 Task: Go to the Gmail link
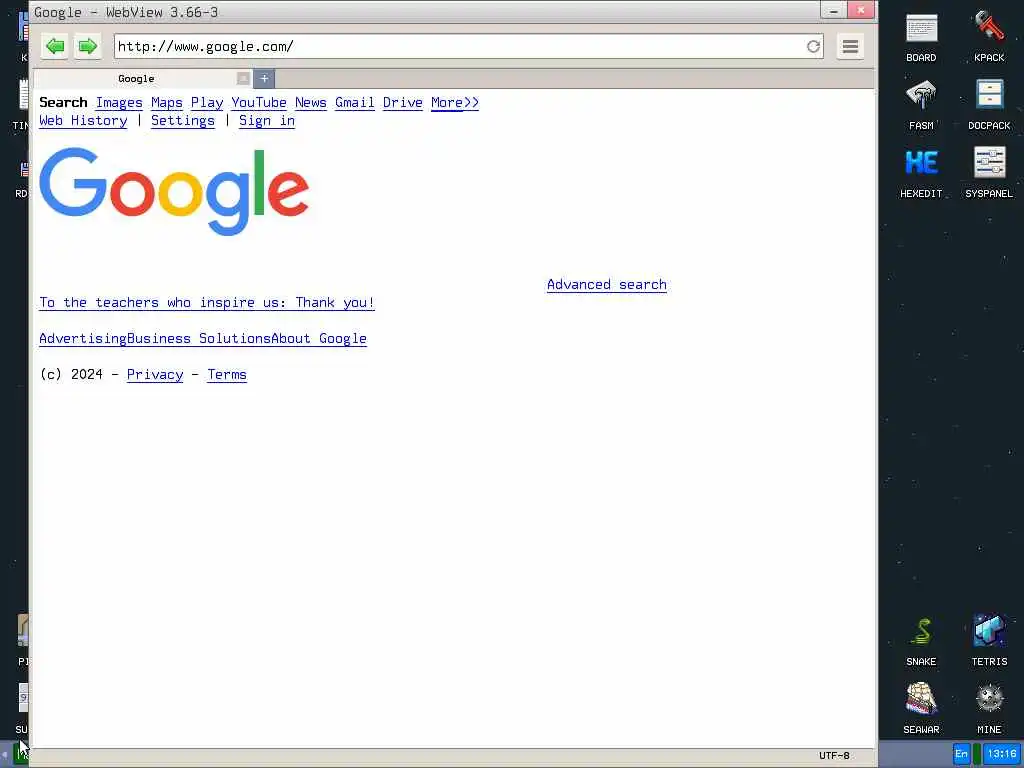pyautogui.click(x=355, y=103)
